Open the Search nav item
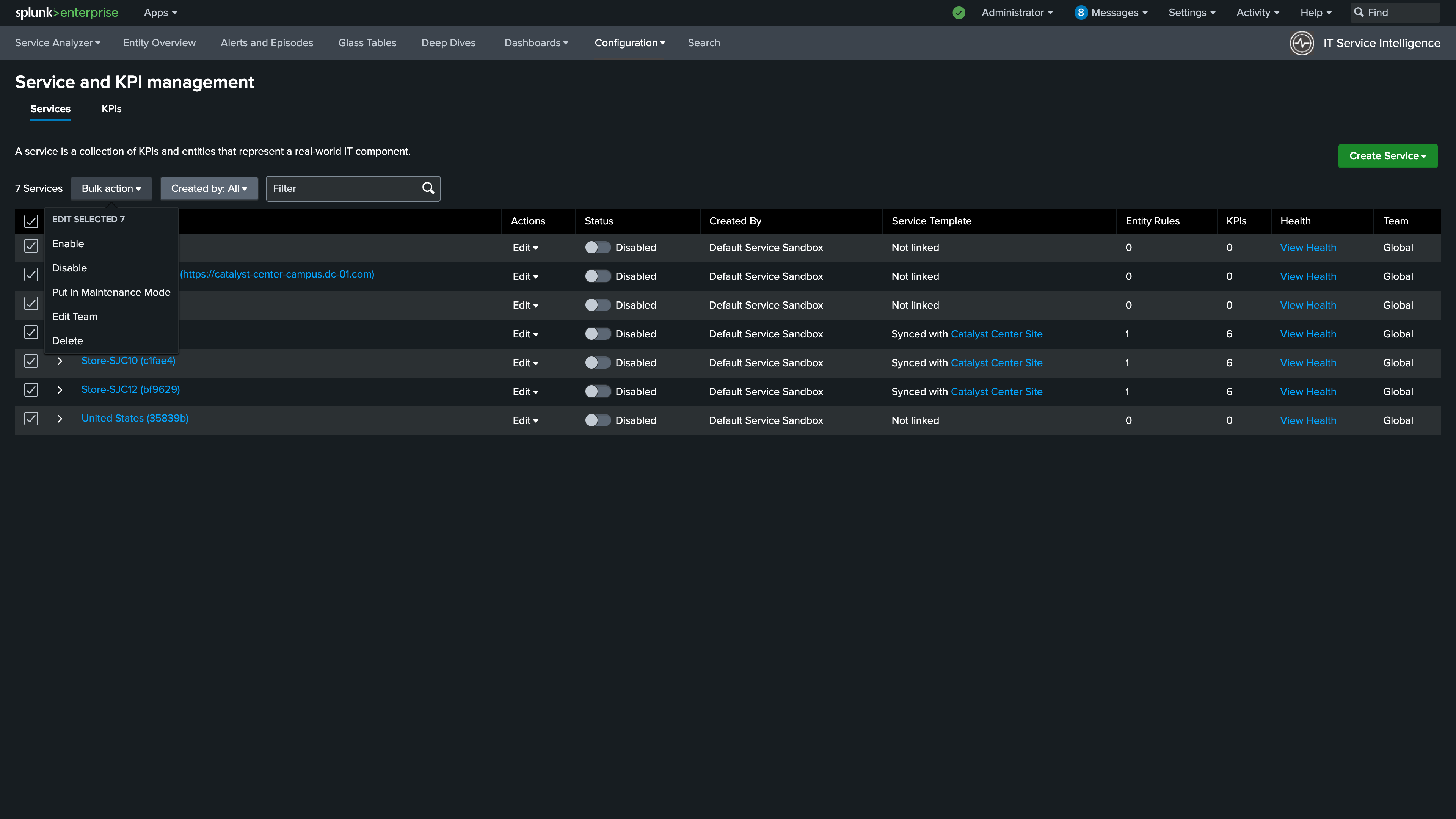 click(704, 43)
